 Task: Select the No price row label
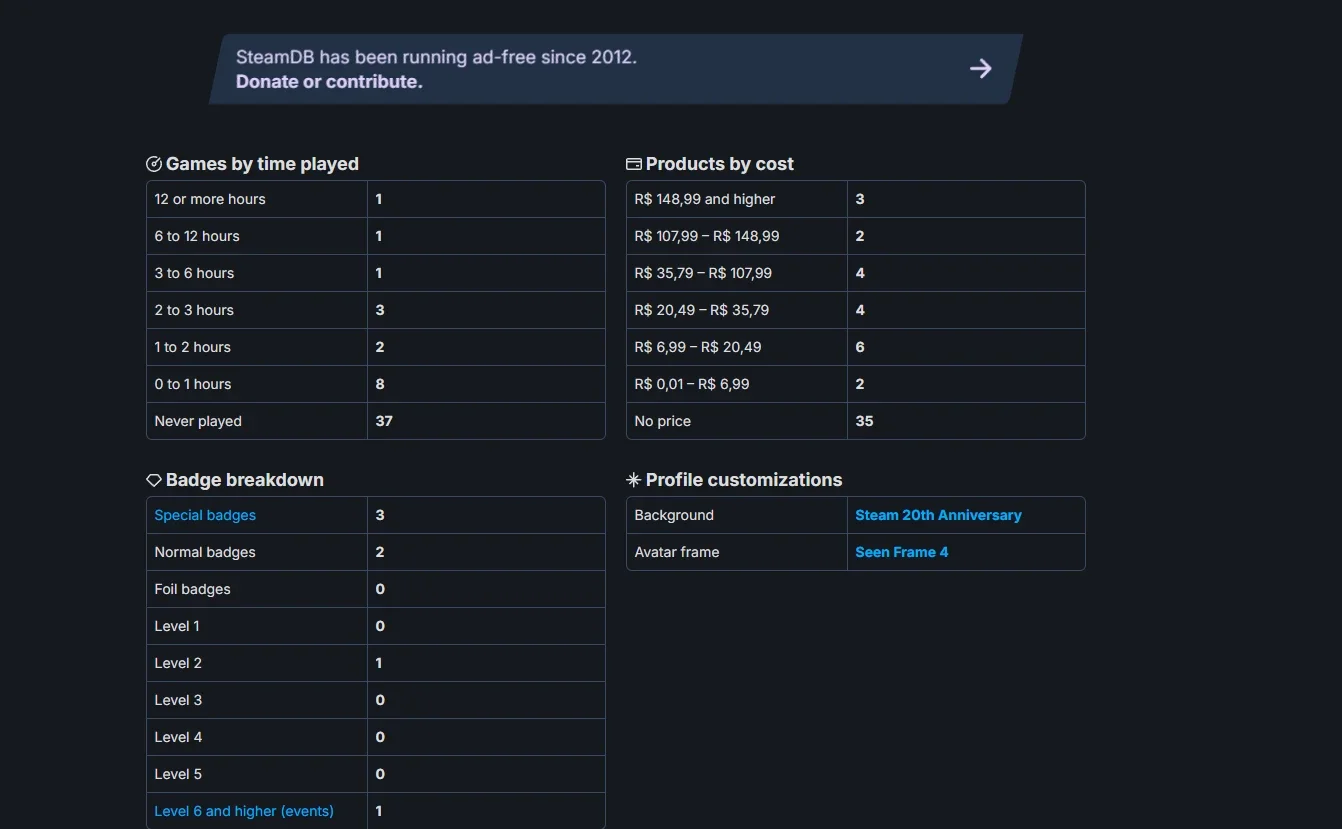point(662,421)
